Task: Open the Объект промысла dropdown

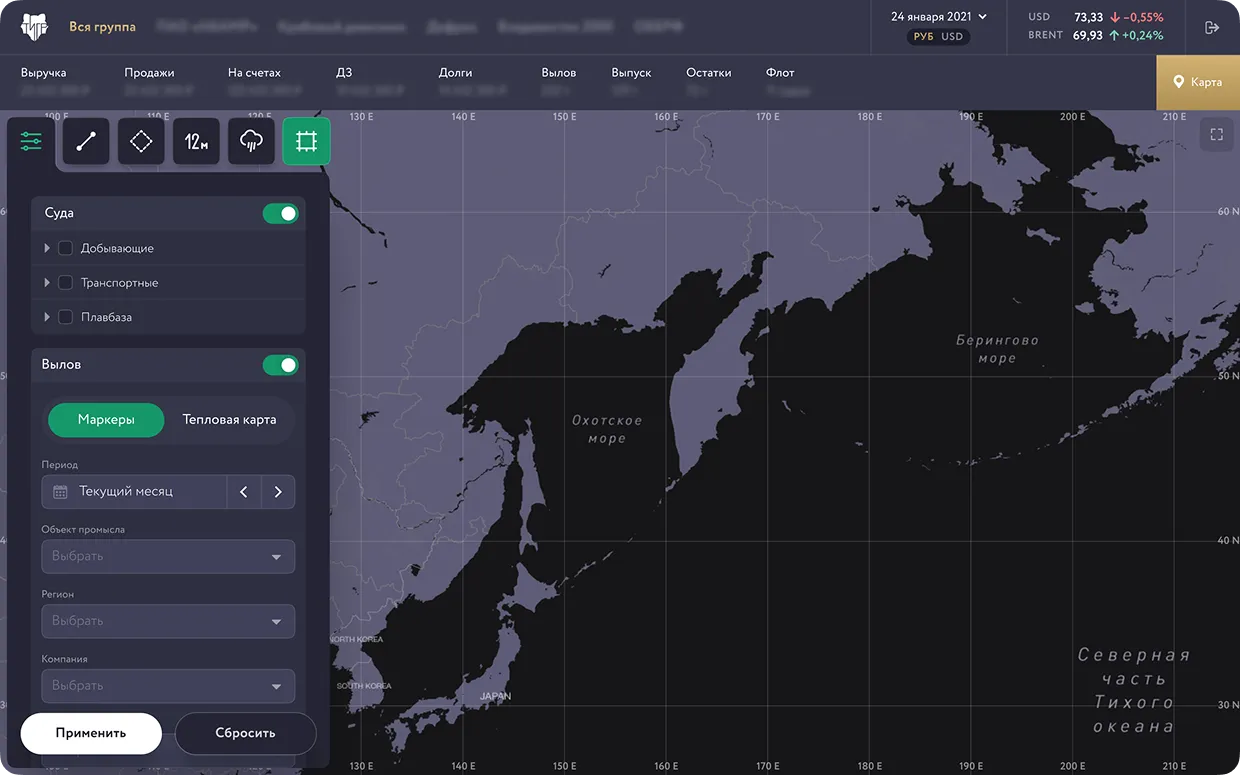Action: (168, 557)
